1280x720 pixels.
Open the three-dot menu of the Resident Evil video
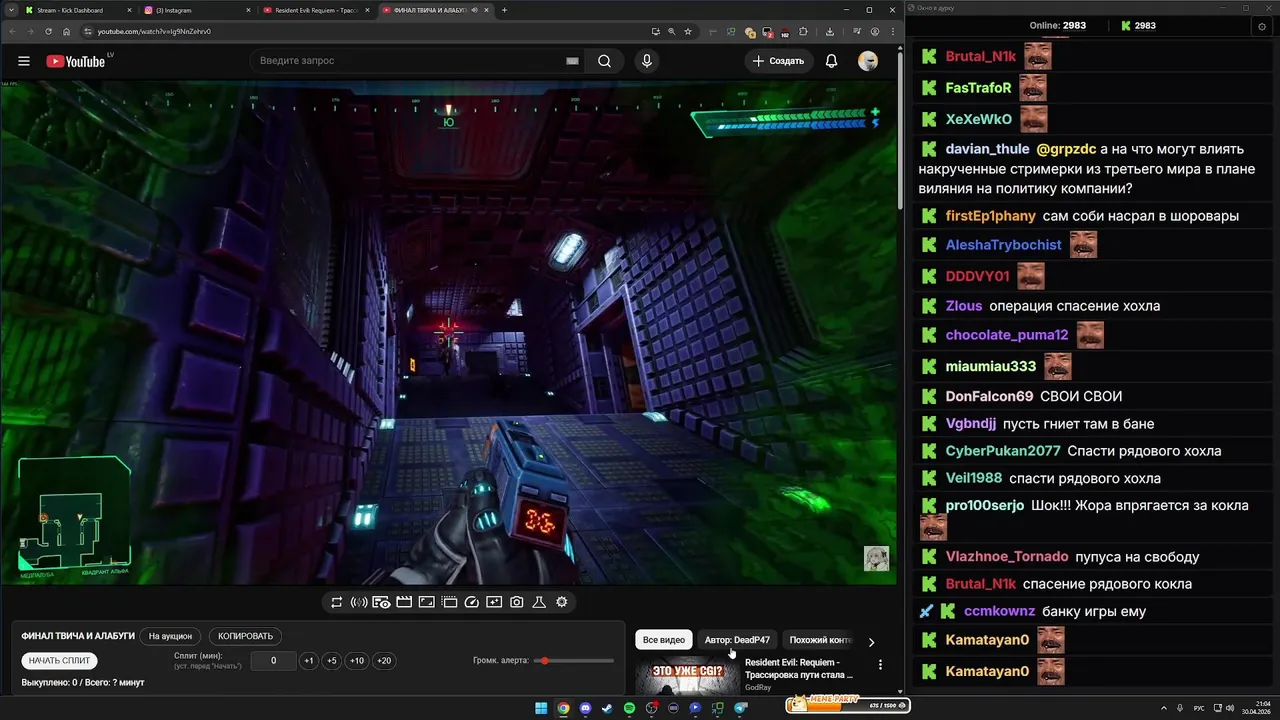point(880,664)
